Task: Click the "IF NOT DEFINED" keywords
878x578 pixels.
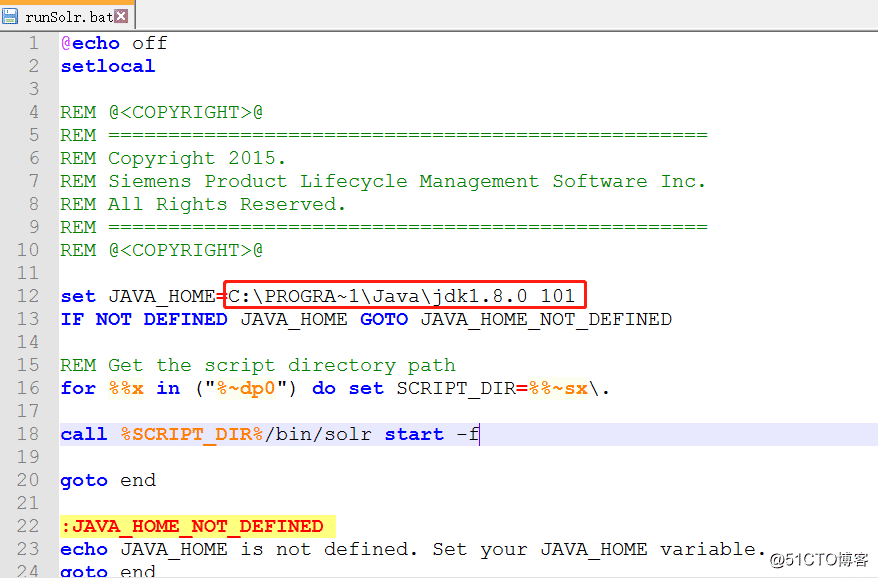Action: tap(144, 319)
